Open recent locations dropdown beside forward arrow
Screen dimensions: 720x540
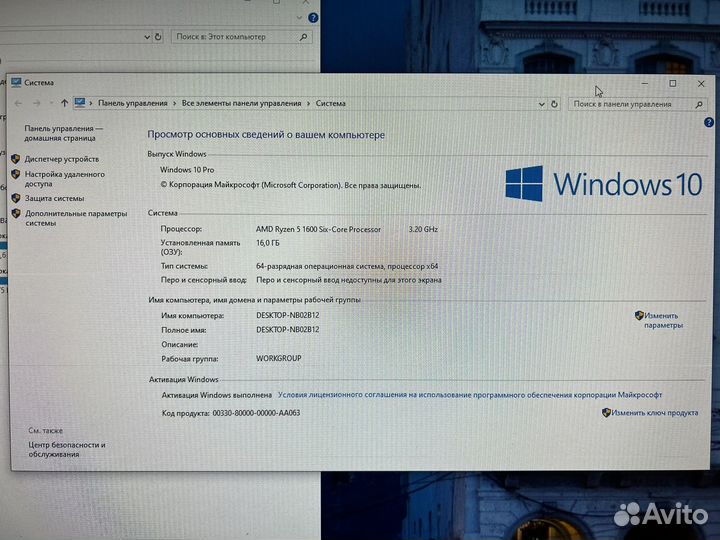click(51, 103)
